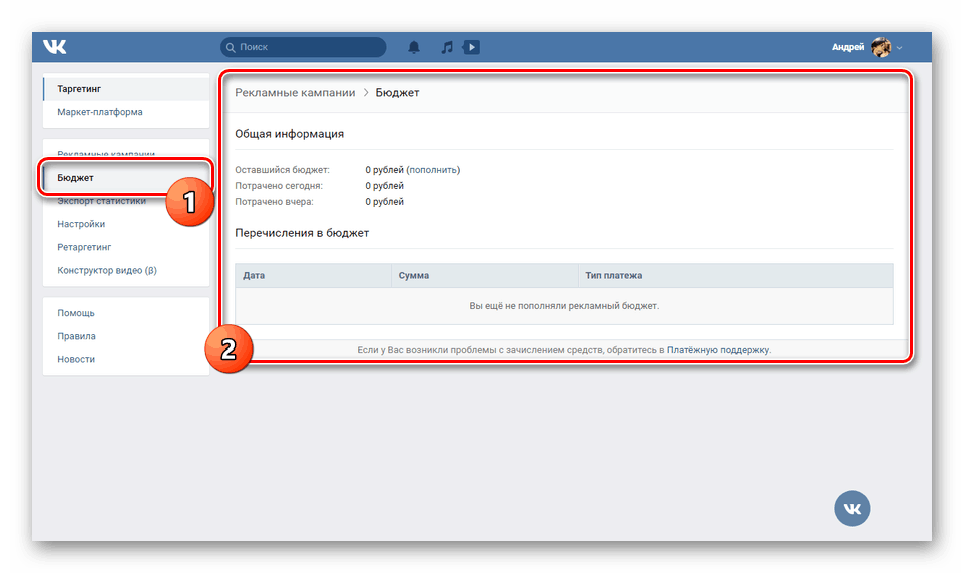Click the Бюджет breadcrumb title
This screenshot has width=964, height=573.
tap(397, 92)
